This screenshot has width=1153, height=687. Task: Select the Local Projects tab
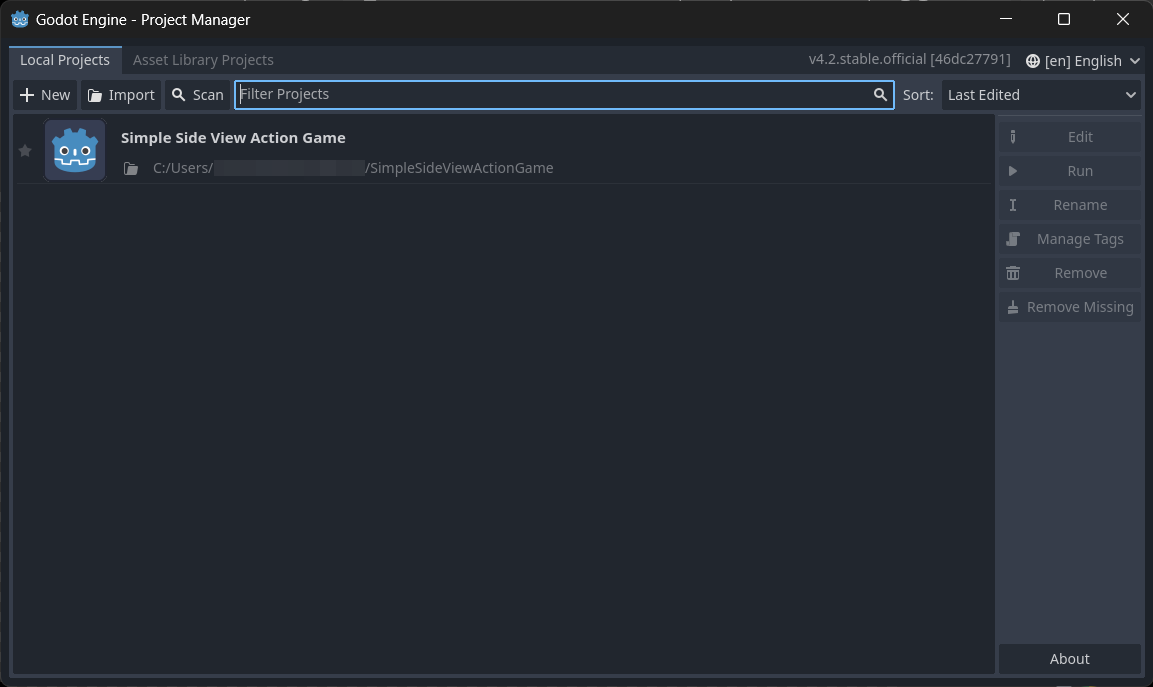tap(65, 60)
